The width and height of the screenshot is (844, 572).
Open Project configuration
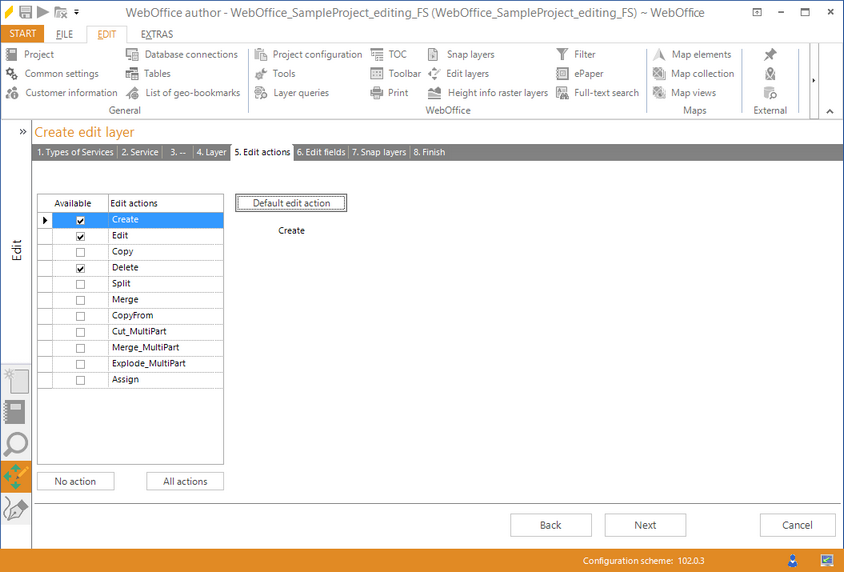(x=308, y=54)
